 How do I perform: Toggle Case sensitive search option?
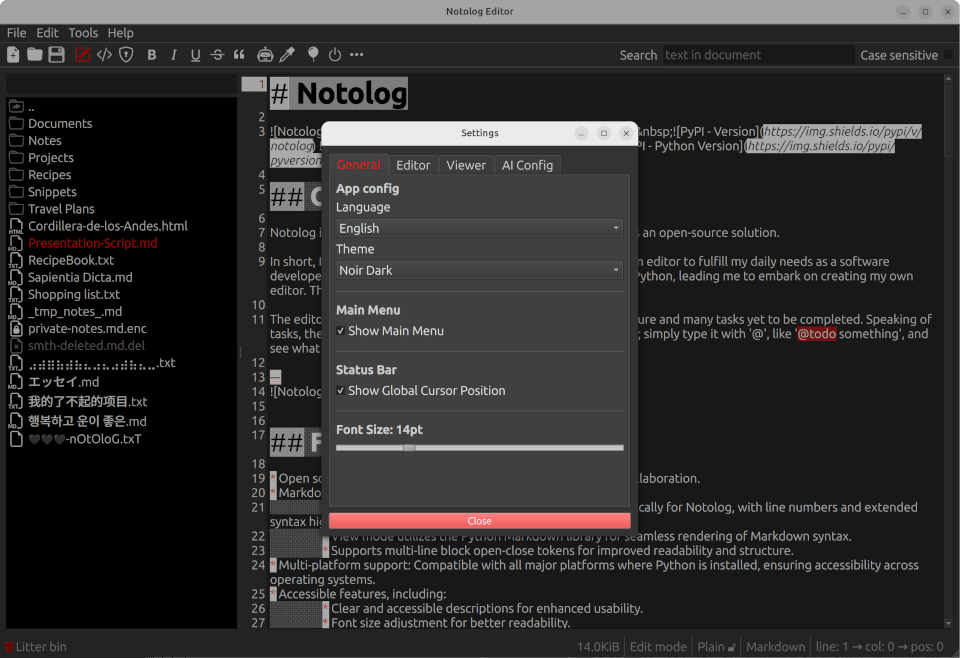[x=900, y=55]
